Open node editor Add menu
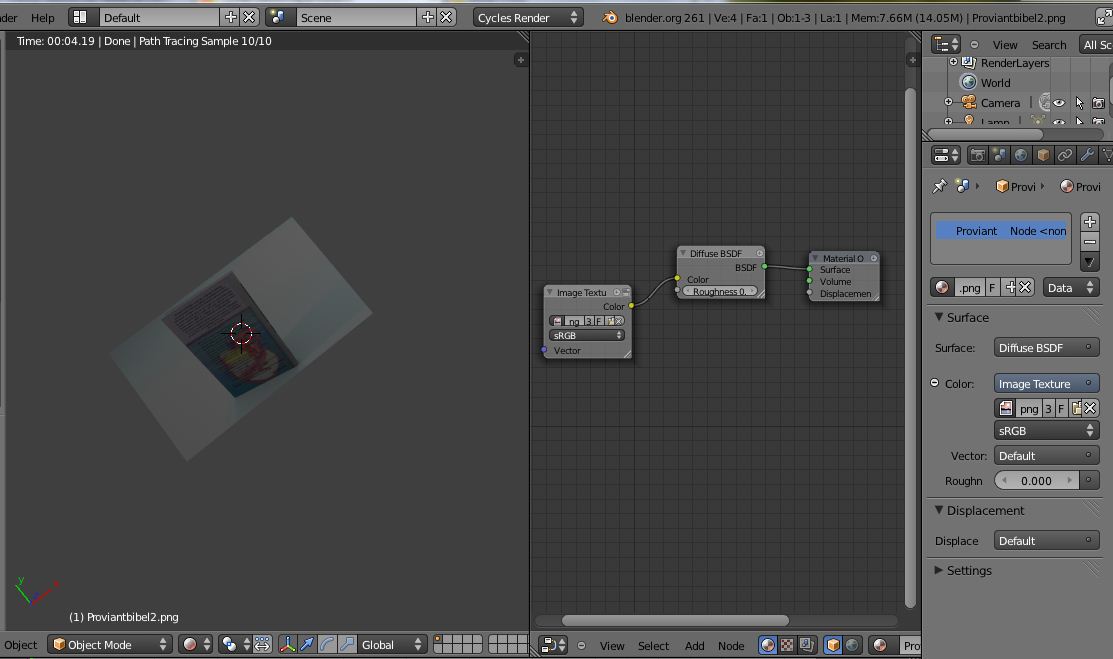This screenshot has width=1113, height=659. point(694,646)
